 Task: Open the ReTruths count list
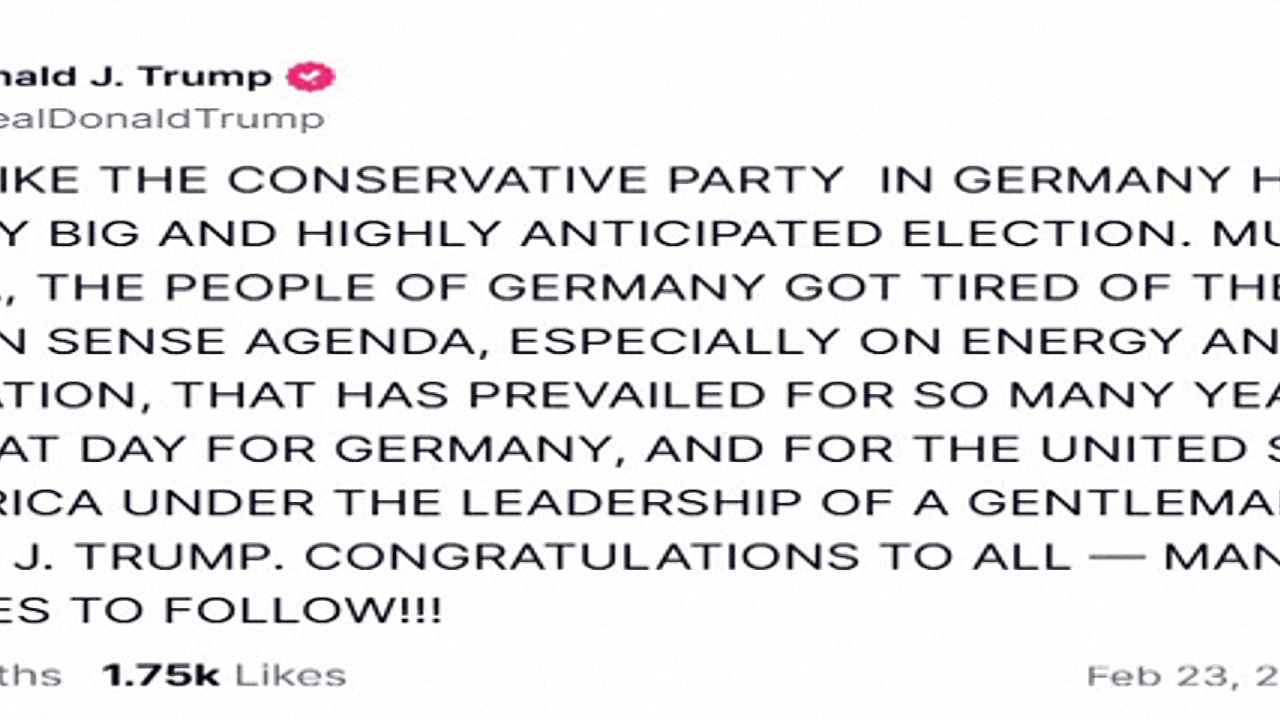30,675
